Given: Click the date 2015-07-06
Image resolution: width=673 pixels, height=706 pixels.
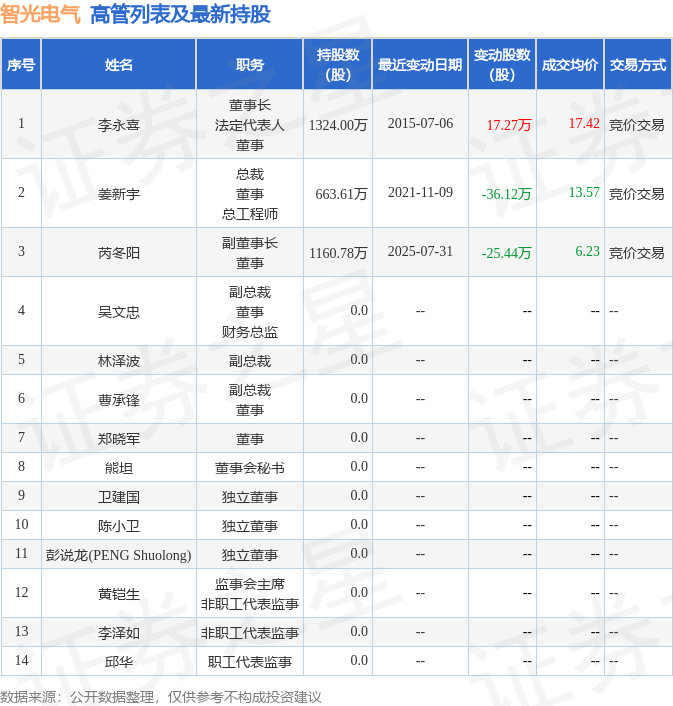Looking at the screenshot, I should [420, 123].
